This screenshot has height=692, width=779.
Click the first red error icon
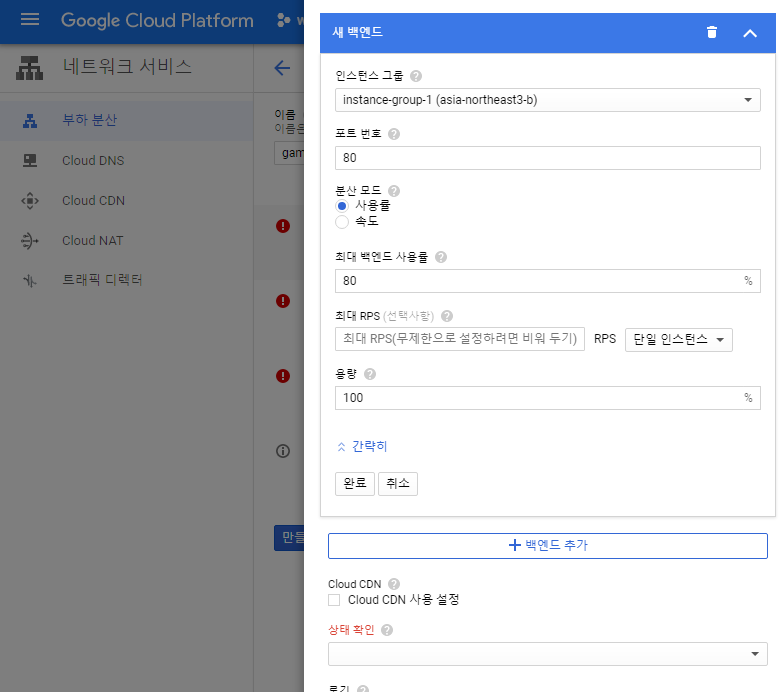click(x=283, y=226)
